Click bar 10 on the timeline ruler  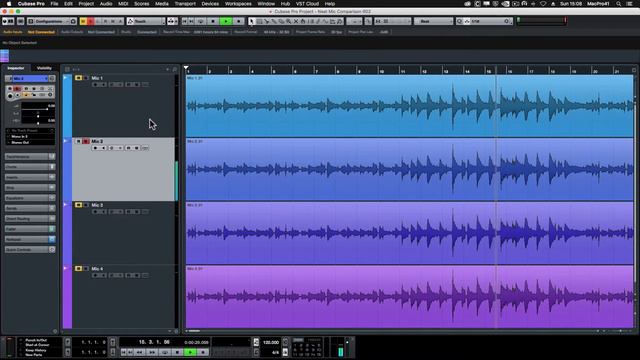381,70
